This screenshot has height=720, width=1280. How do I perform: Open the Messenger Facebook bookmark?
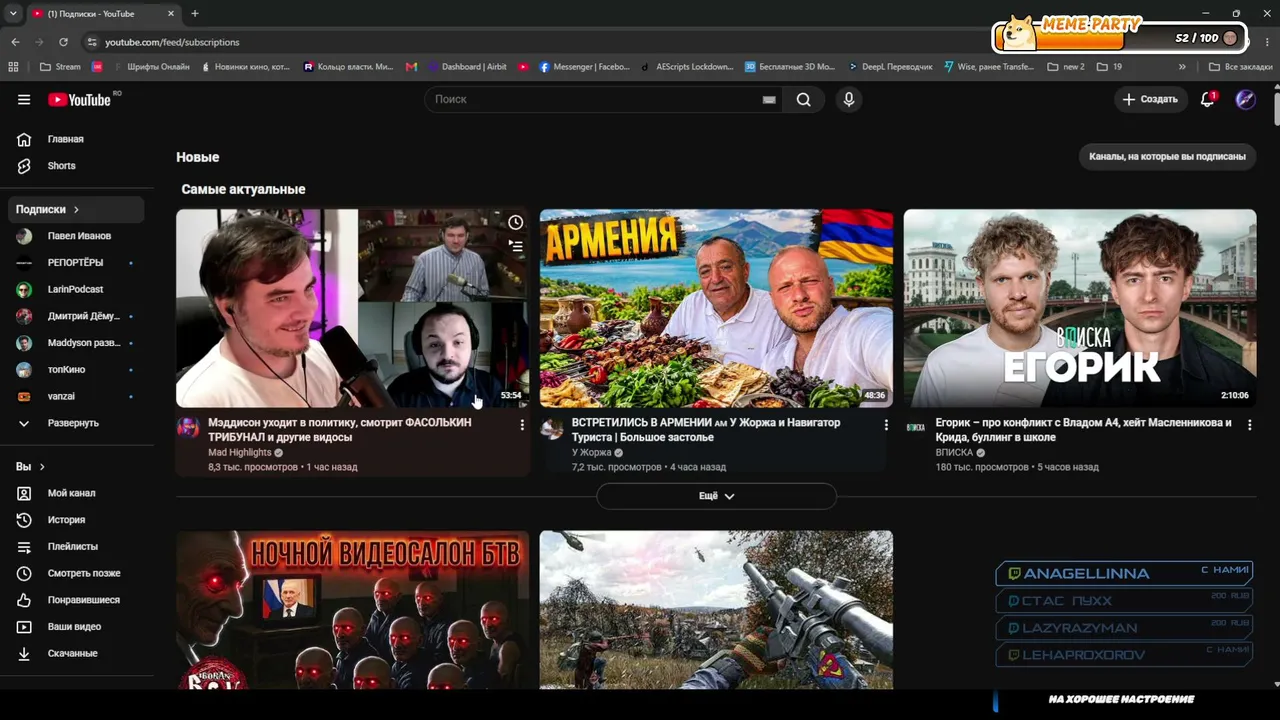click(x=584, y=67)
